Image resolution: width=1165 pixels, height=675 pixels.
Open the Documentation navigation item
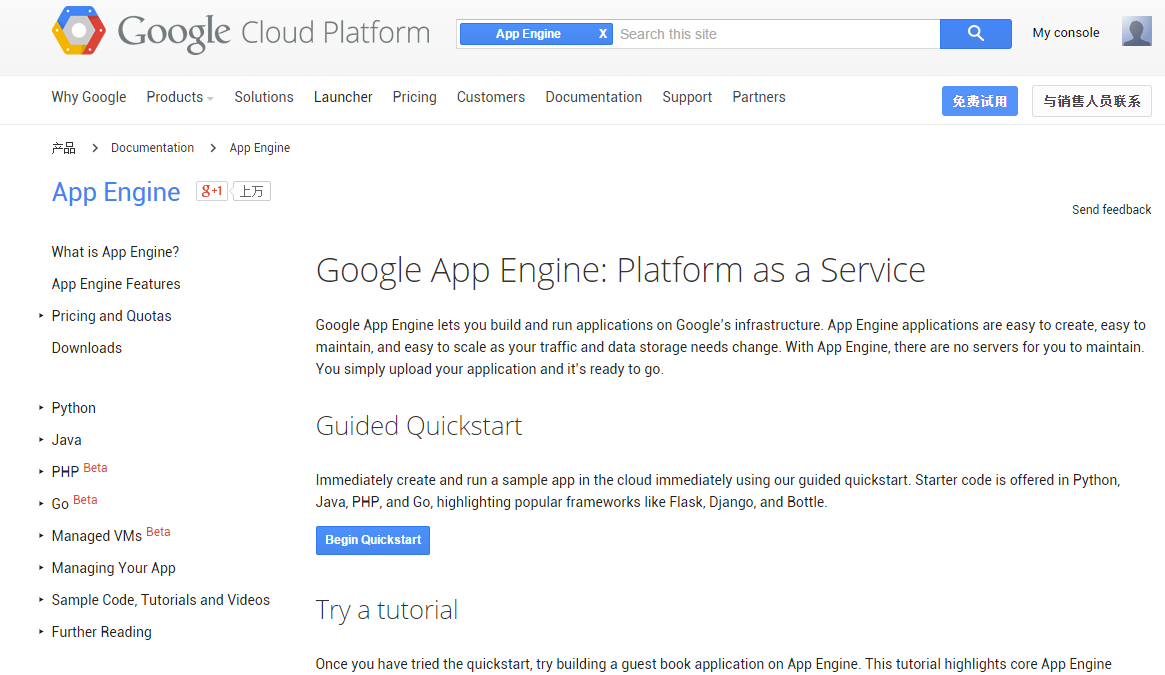tap(593, 97)
